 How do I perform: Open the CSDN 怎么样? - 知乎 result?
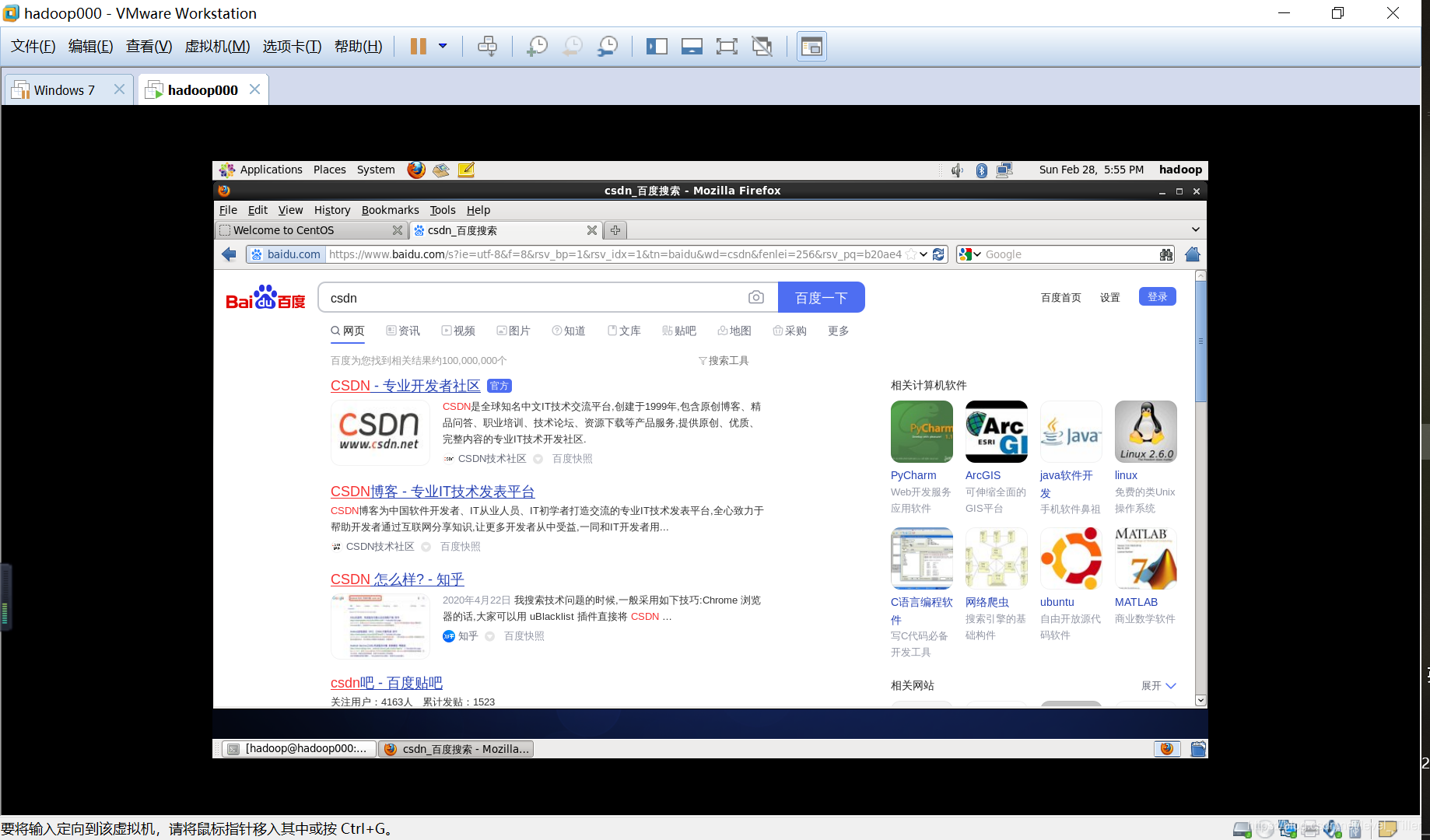398,579
